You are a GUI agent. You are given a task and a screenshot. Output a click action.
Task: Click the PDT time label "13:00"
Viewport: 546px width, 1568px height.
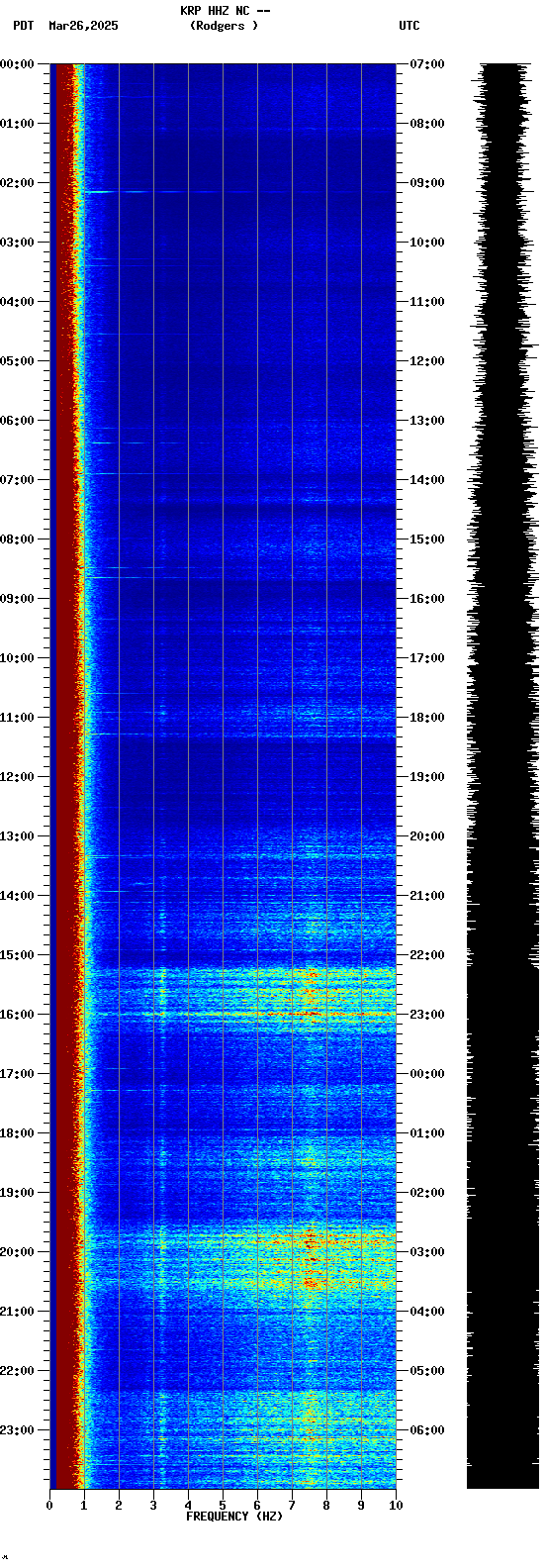18,836
